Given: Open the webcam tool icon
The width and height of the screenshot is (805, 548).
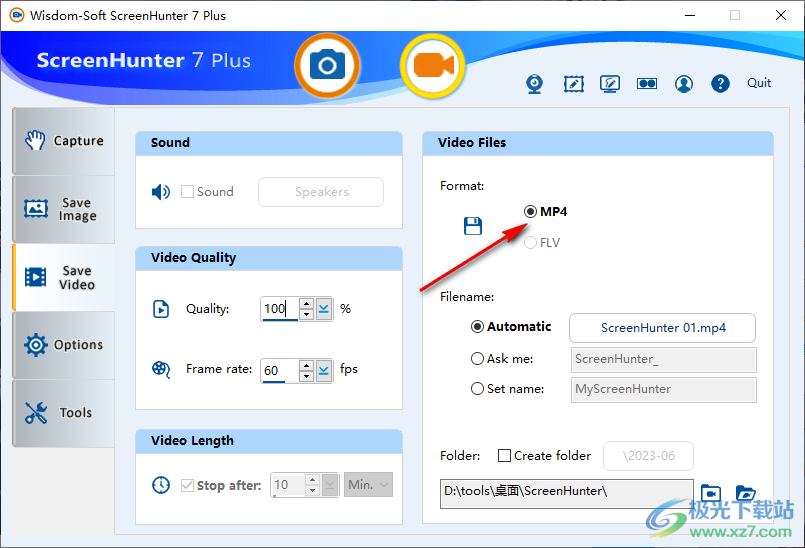Looking at the screenshot, I should (x=534, y=84).
